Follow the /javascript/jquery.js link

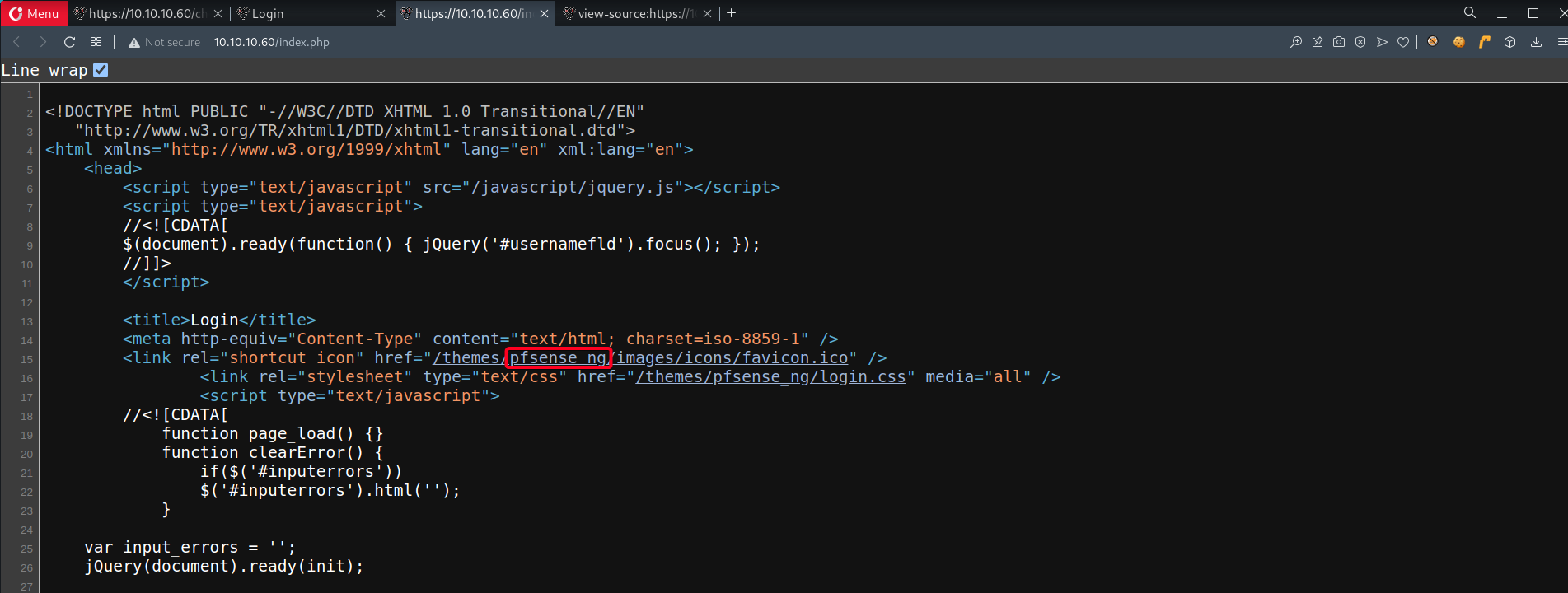(573, 188)
